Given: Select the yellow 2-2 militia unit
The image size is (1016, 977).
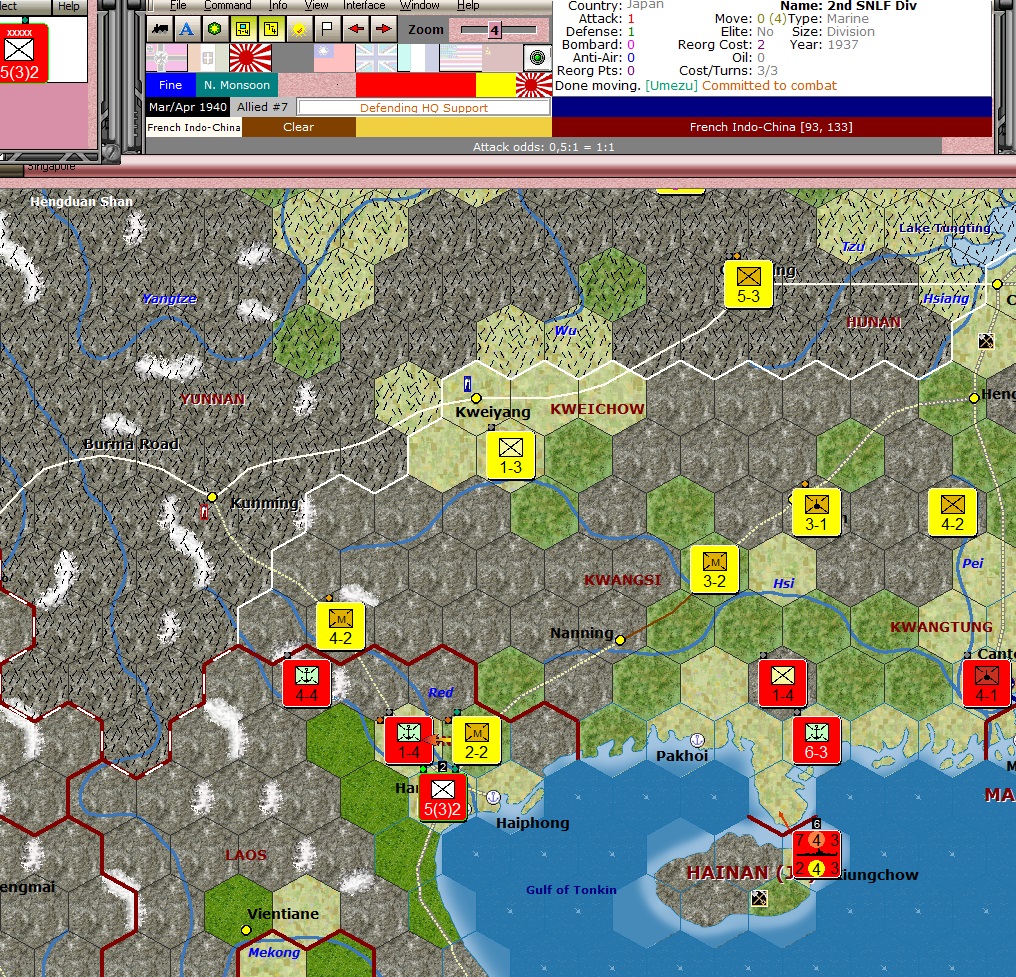Looking at the screenshot, I should click(x=476, y=740).
